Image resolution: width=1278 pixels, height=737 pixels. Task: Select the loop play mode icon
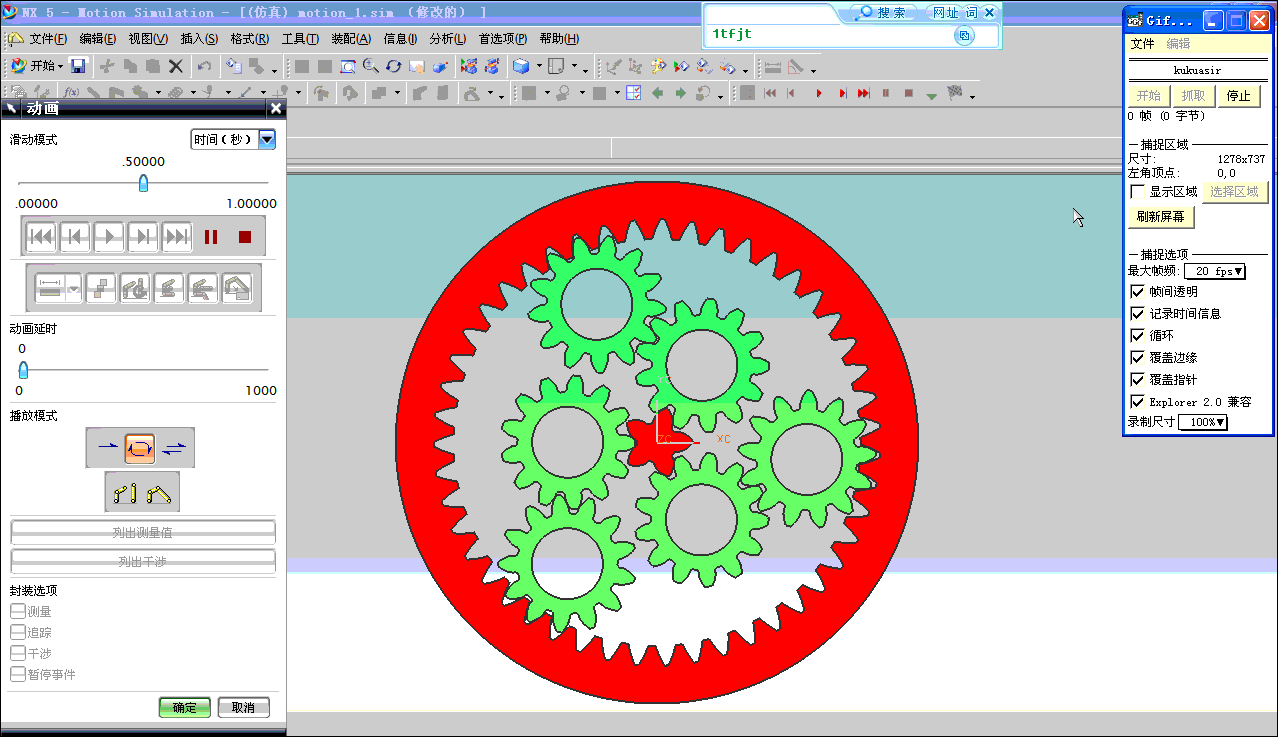[140, 448]
